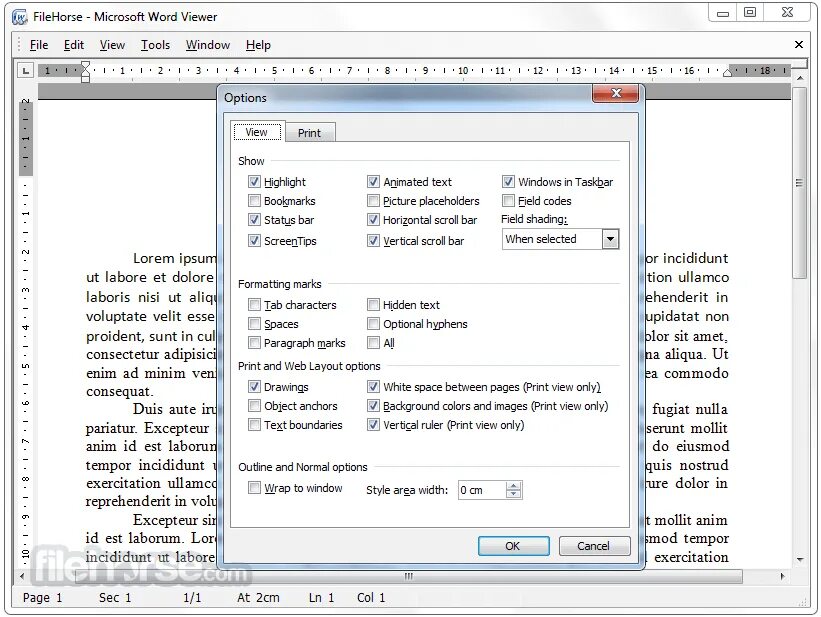
Task: Toggle Vertical scroll bar checkbox
Action: pos(373,241)
